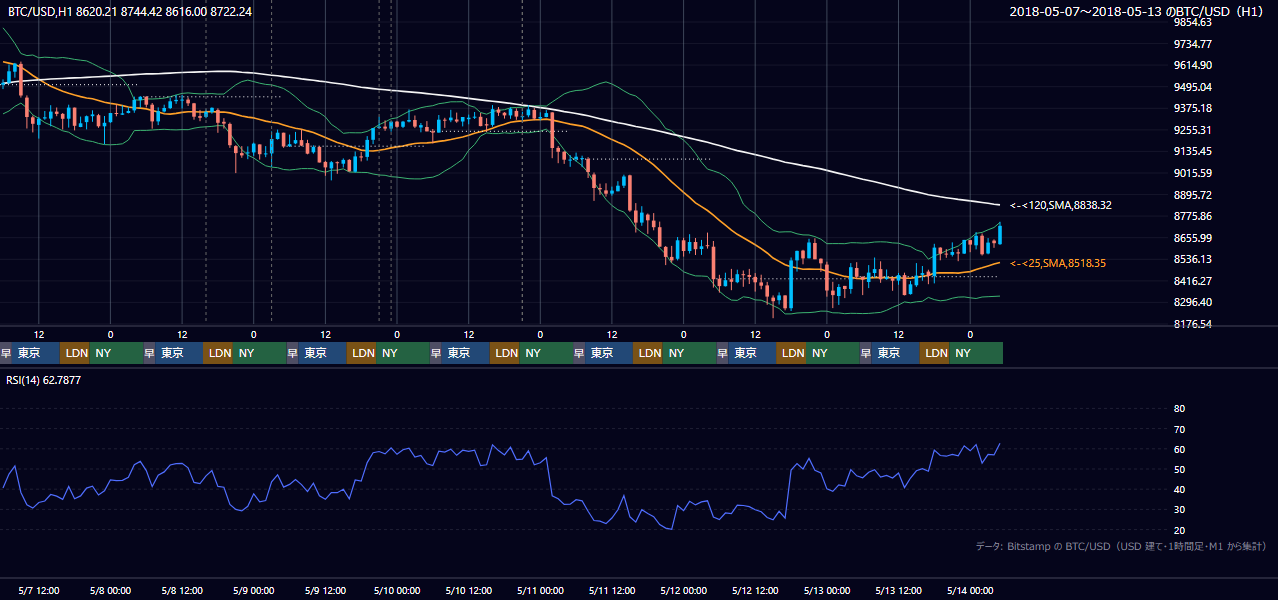
Task: Click the 5/10 12:00 date label
Action: click(469, 590)
